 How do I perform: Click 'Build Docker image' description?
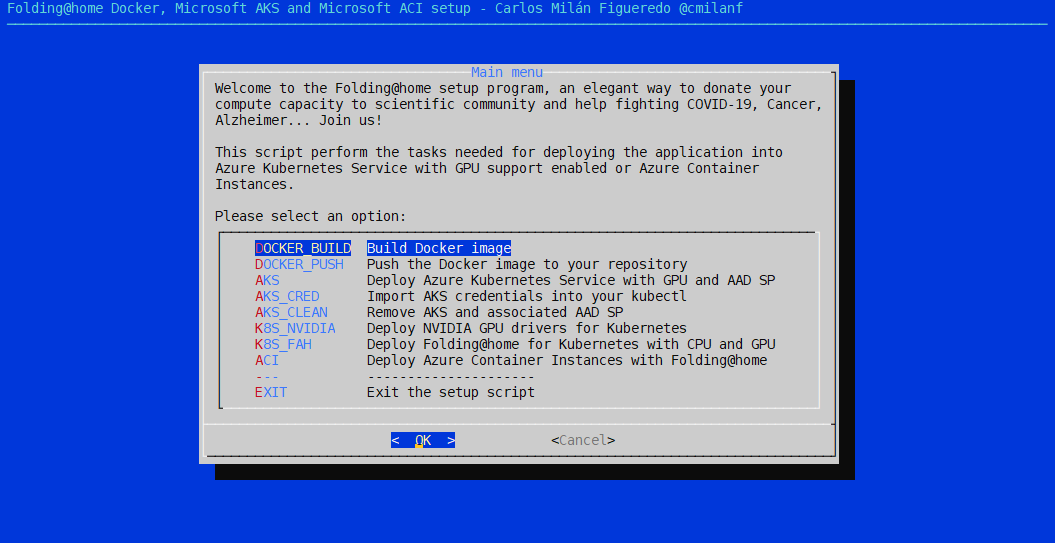(x=439, y=248)
